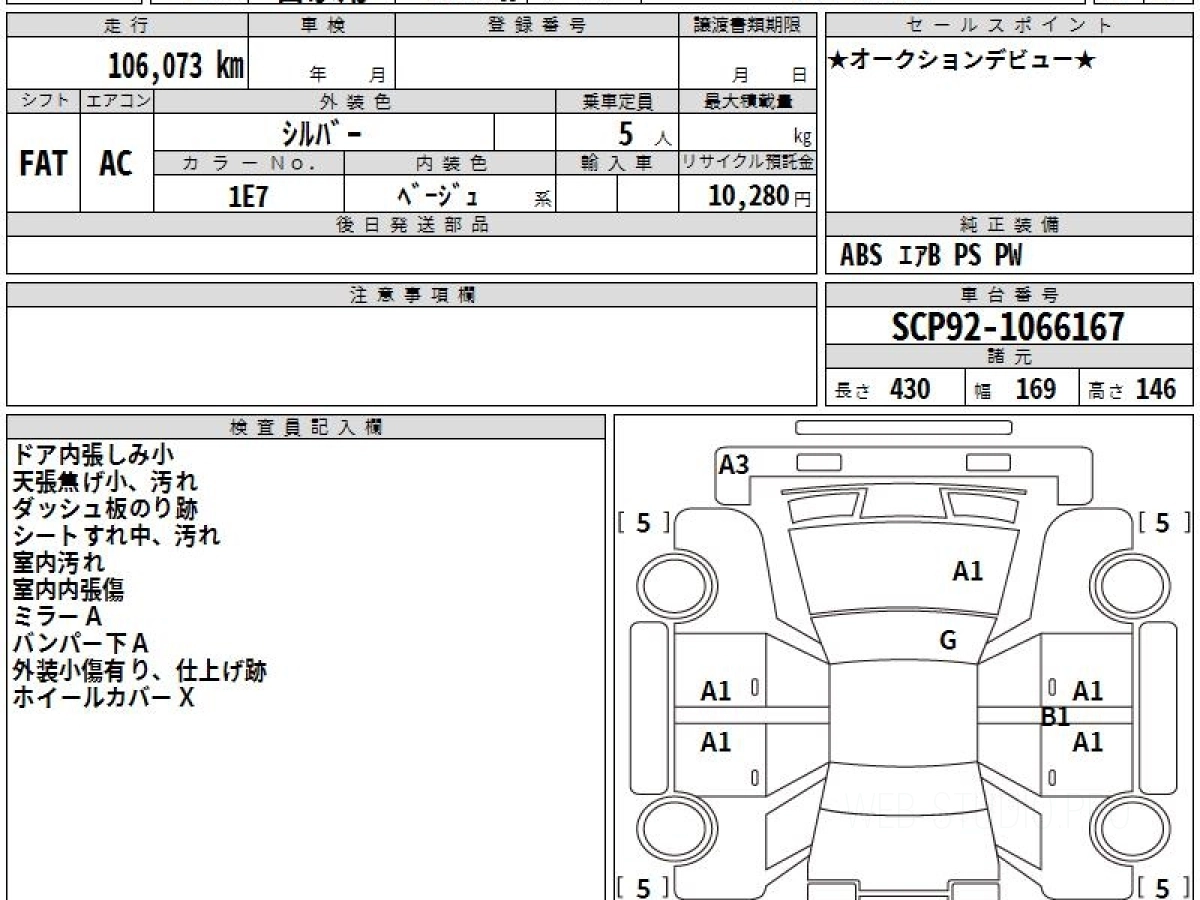Click the ★オークションデビュー★ sales point text
The height and width of the screenshot is (900, 1200).
(962, 61)
